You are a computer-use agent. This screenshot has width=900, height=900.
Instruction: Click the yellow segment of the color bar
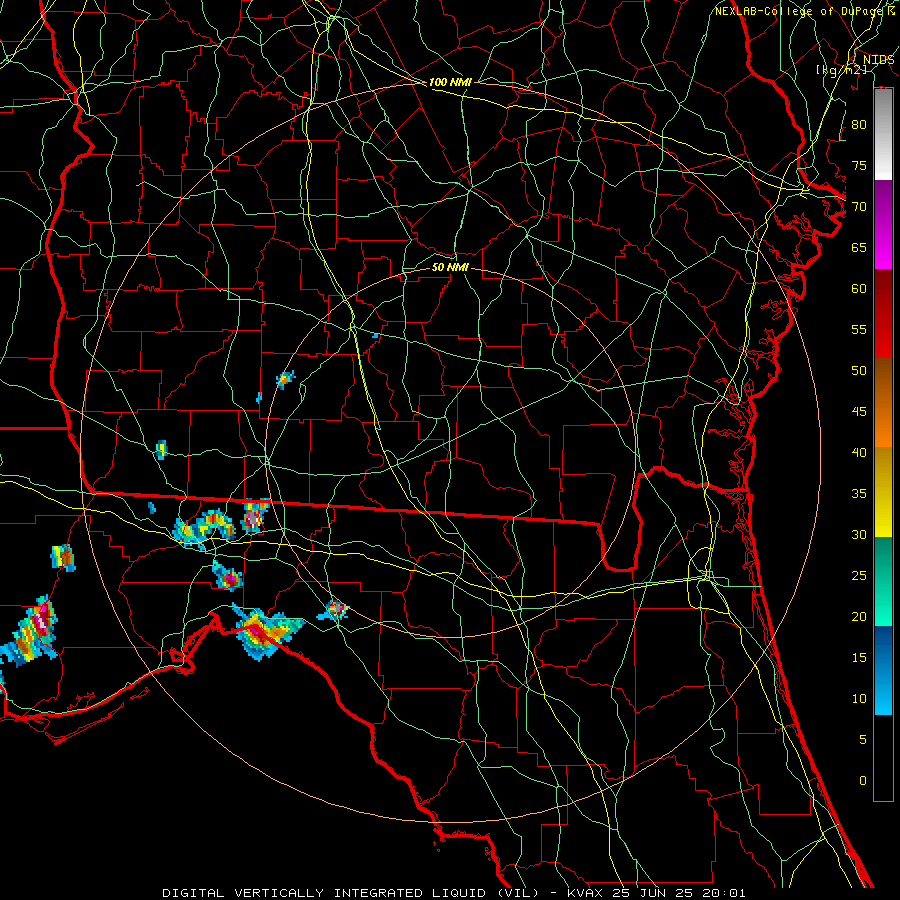[883, 492]
